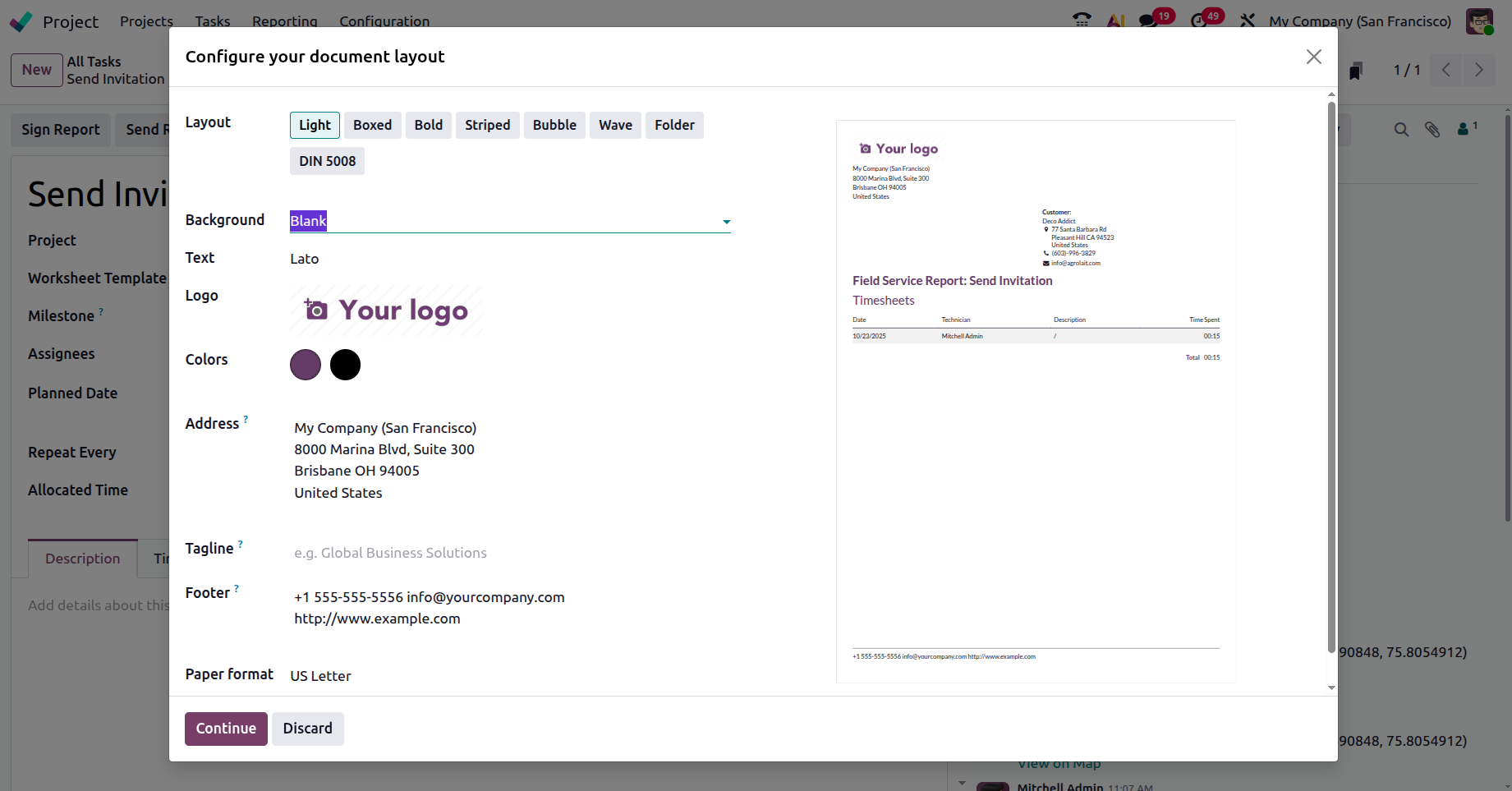The image size is (1512, 791).
Task: Pick the black secondary color swatch
Action: point(345,365)
